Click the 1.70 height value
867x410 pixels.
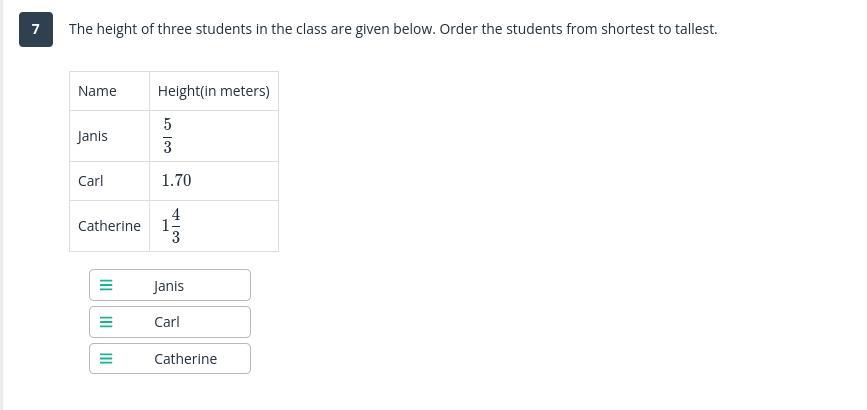[176, 181]
